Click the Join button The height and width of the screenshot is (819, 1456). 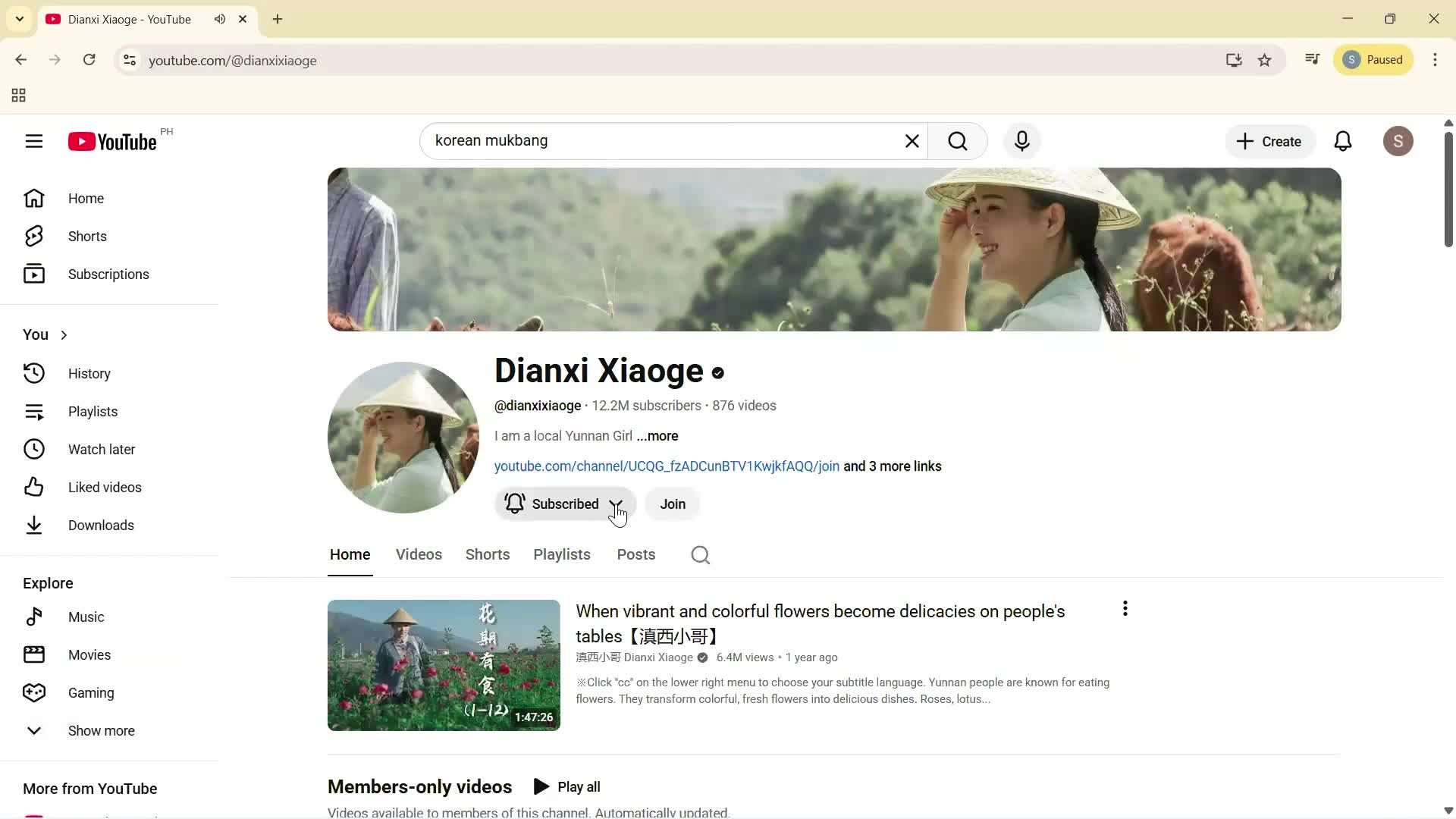tap(672, 504)
